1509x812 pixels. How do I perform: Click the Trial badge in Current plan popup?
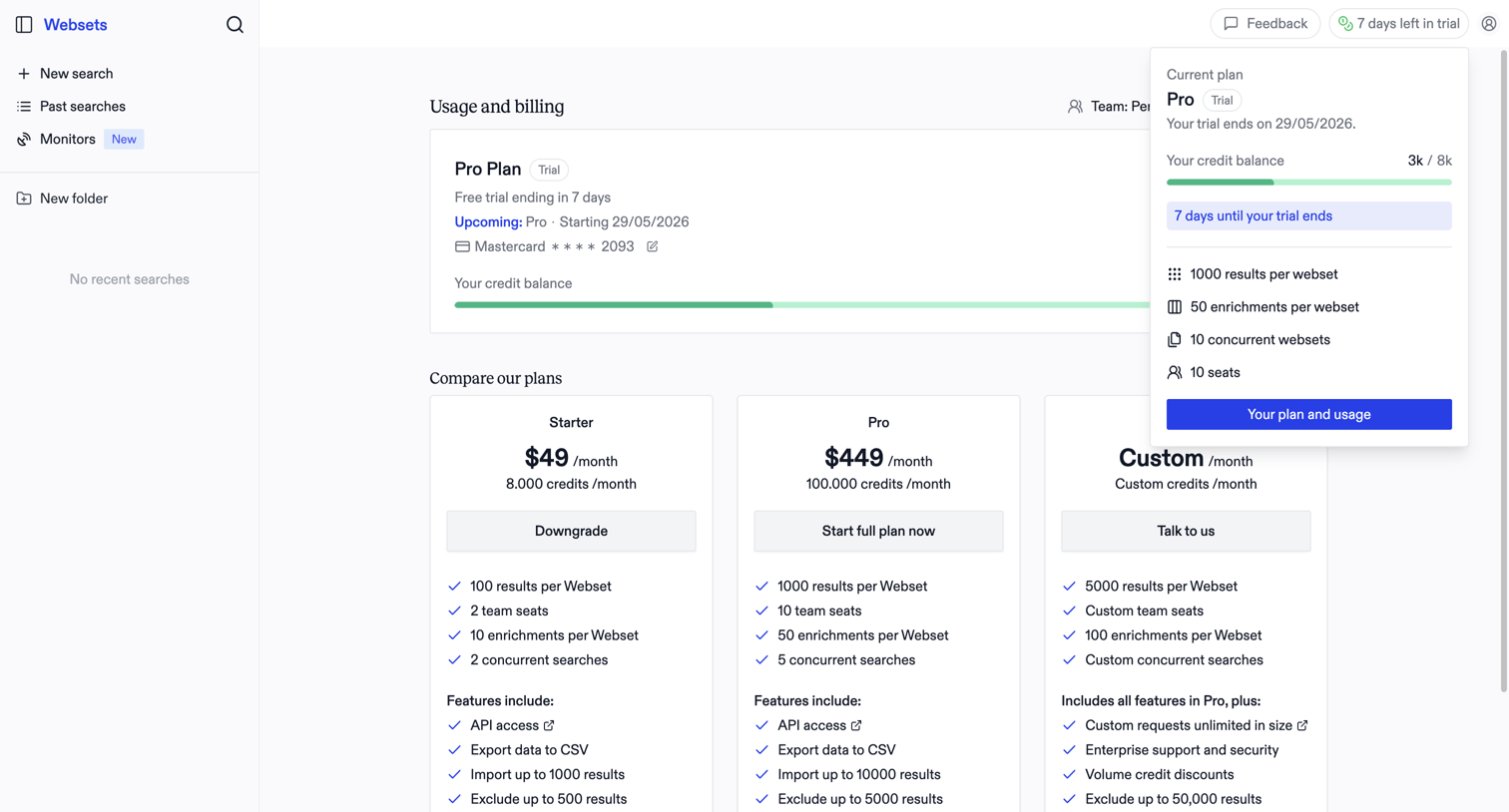(x=1222, y=101)
